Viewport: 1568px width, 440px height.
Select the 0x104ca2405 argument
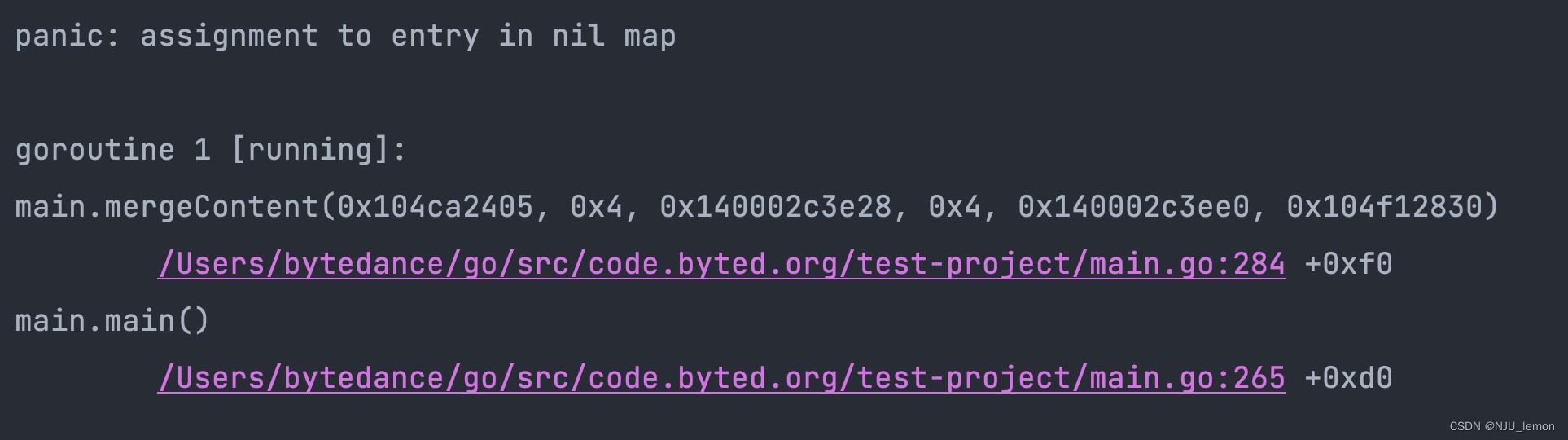pos(435,207)
